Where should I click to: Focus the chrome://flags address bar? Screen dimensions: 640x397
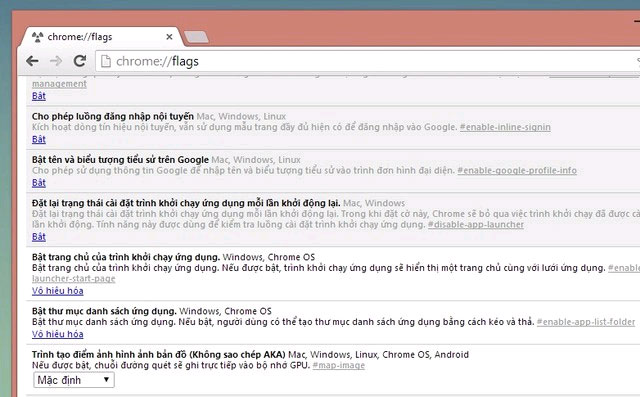point(367,61)
